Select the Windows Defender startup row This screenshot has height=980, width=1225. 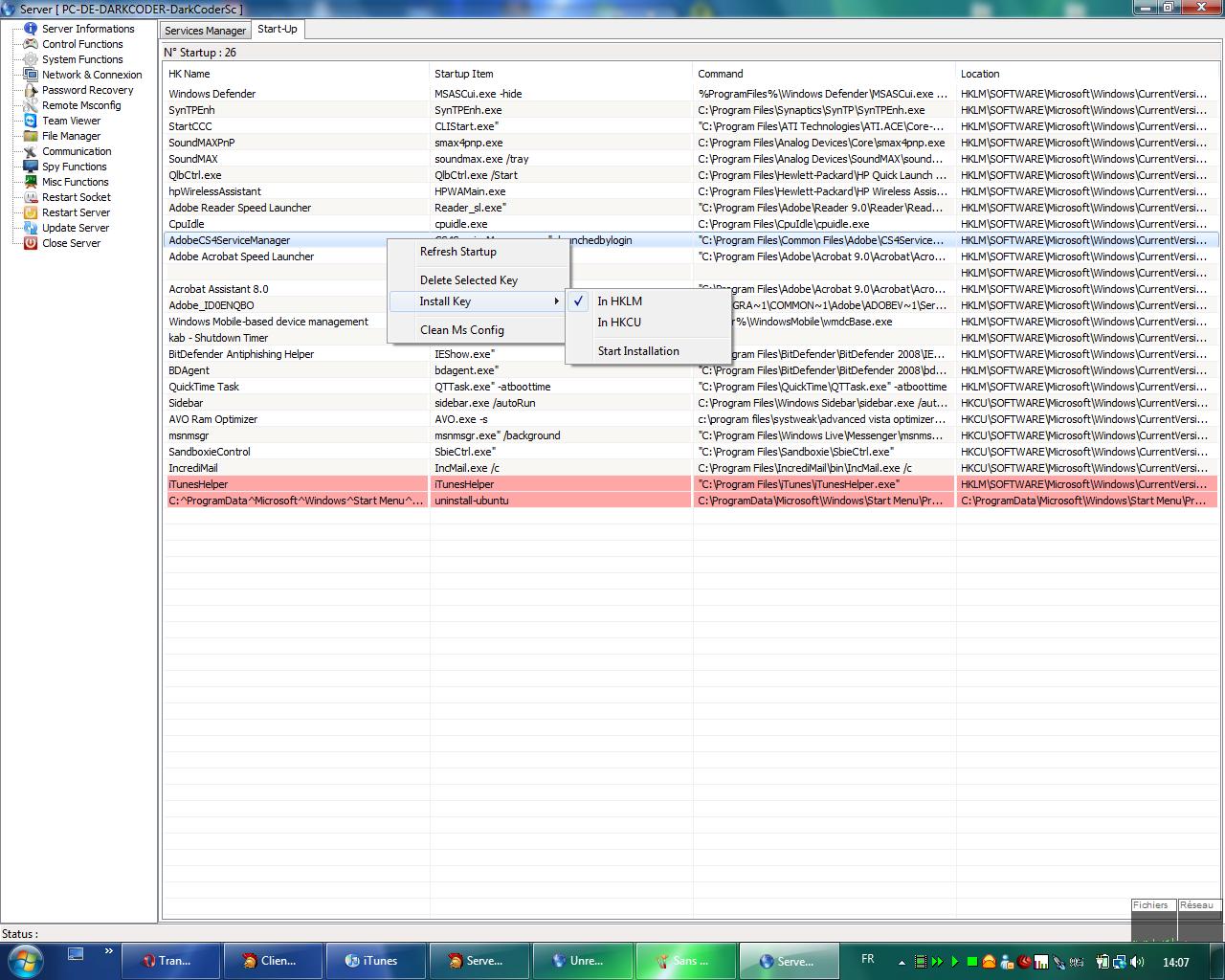(x=691, y=94)
